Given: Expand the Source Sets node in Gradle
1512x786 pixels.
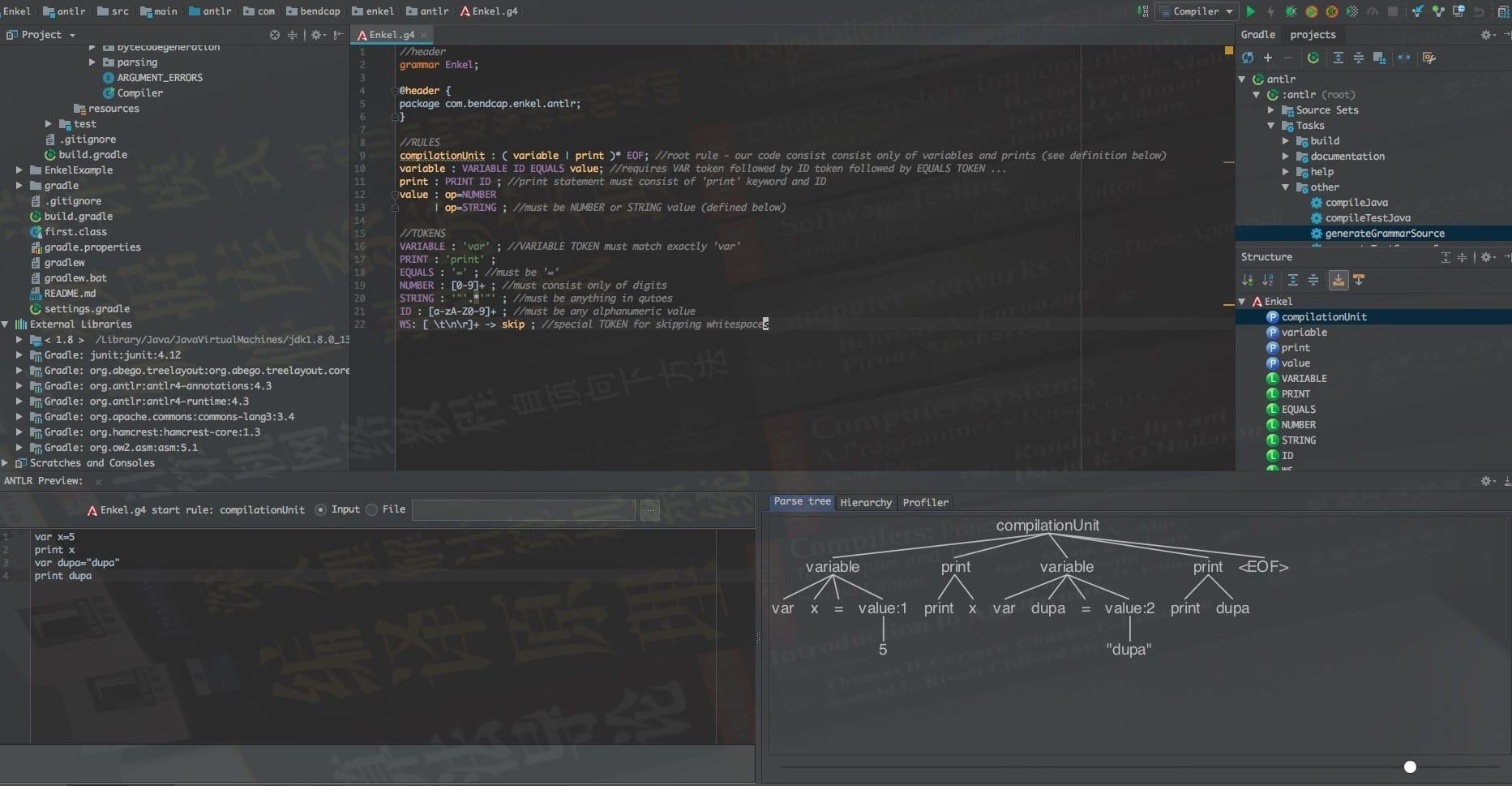Looking at the screenshot, I should click(x=1271, y=110).
